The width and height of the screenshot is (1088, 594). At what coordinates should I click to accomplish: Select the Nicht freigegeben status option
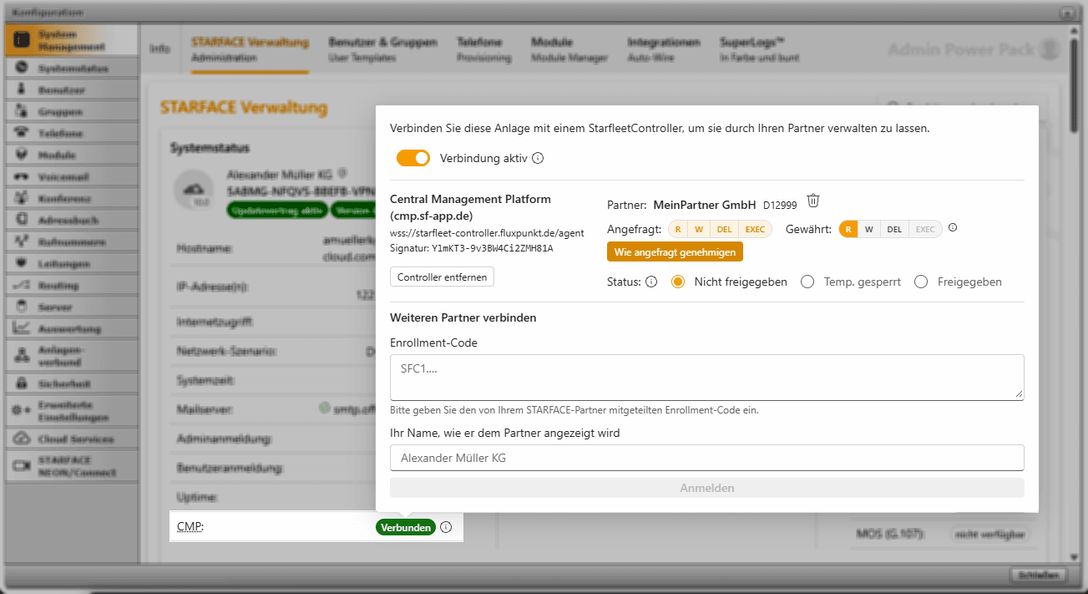(678, 282)
